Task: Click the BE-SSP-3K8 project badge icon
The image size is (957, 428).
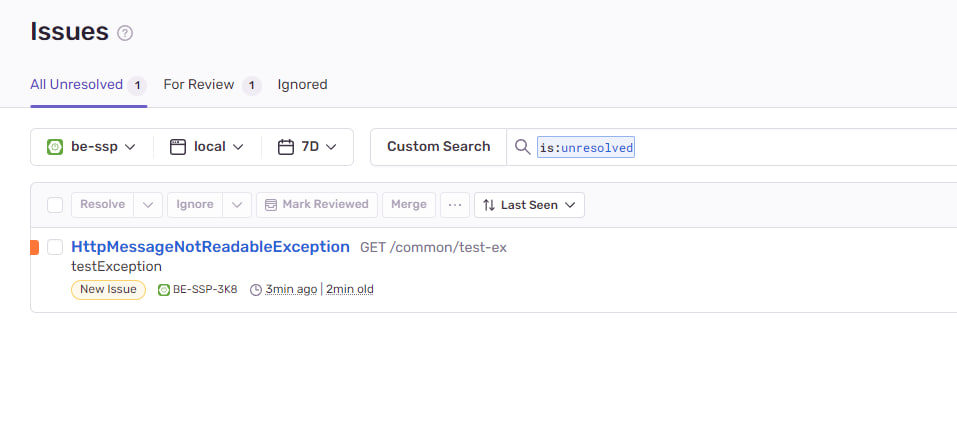Action: click(164, 290)
